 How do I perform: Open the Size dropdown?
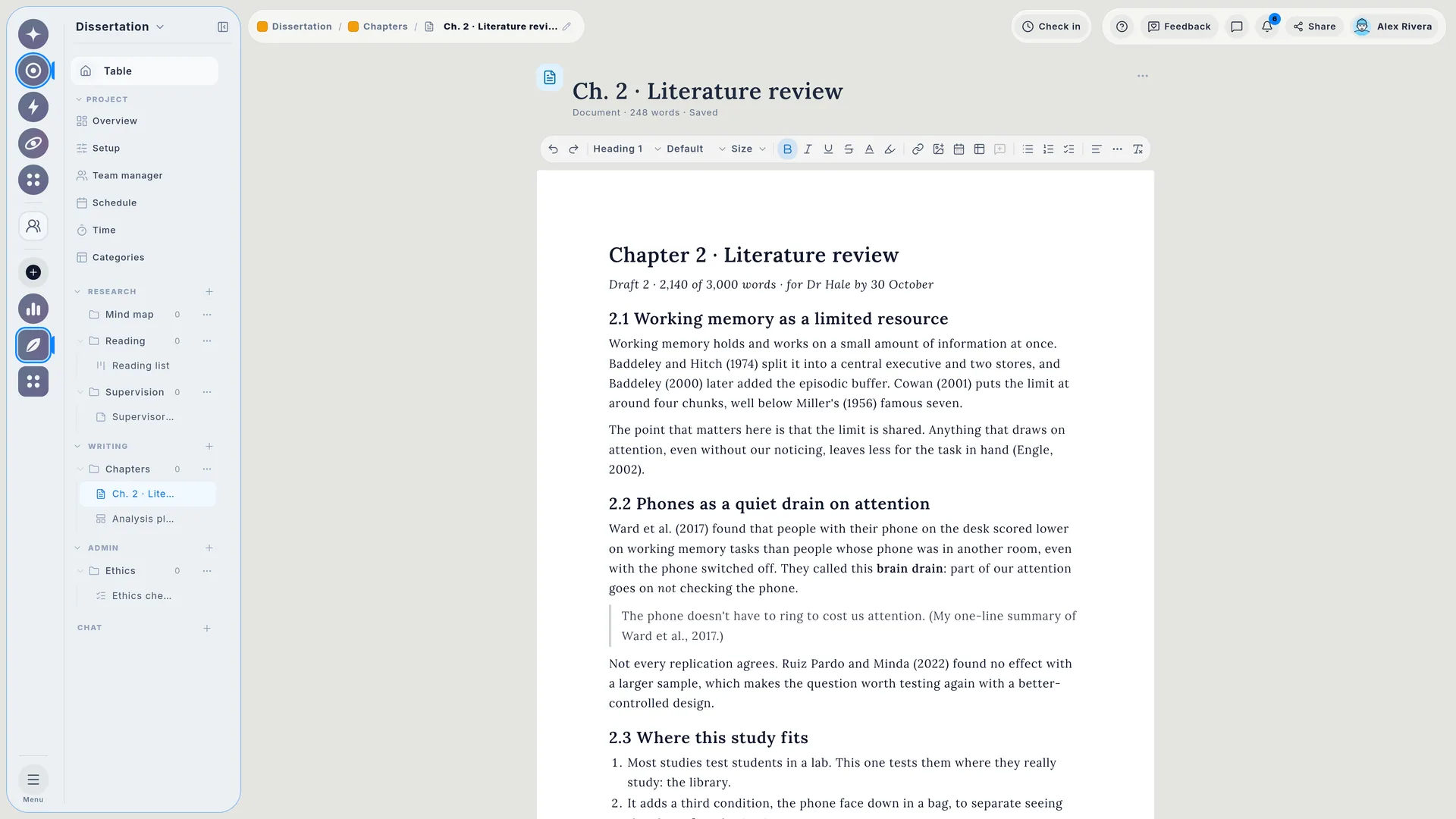748,149
